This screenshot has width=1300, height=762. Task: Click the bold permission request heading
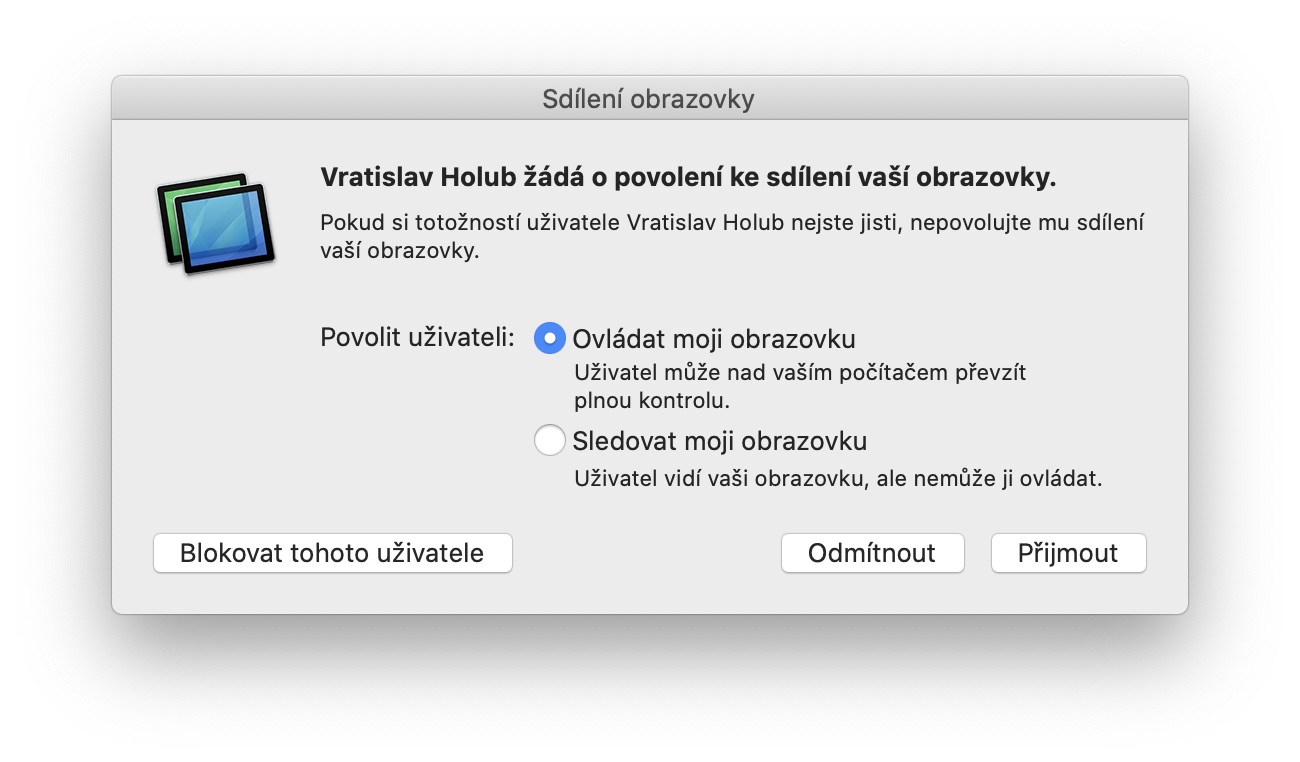pos(688,178)
